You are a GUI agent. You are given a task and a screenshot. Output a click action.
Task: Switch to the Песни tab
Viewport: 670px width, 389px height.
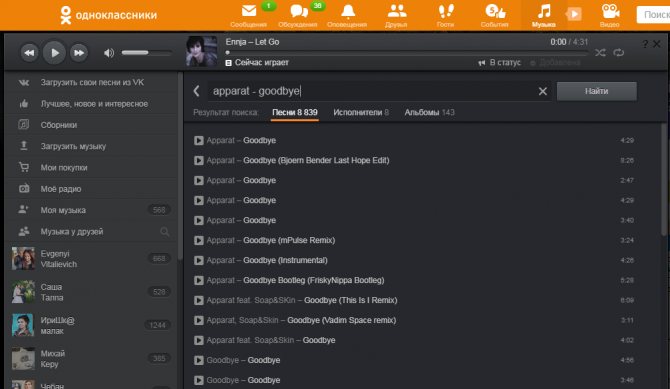[295, 112]
